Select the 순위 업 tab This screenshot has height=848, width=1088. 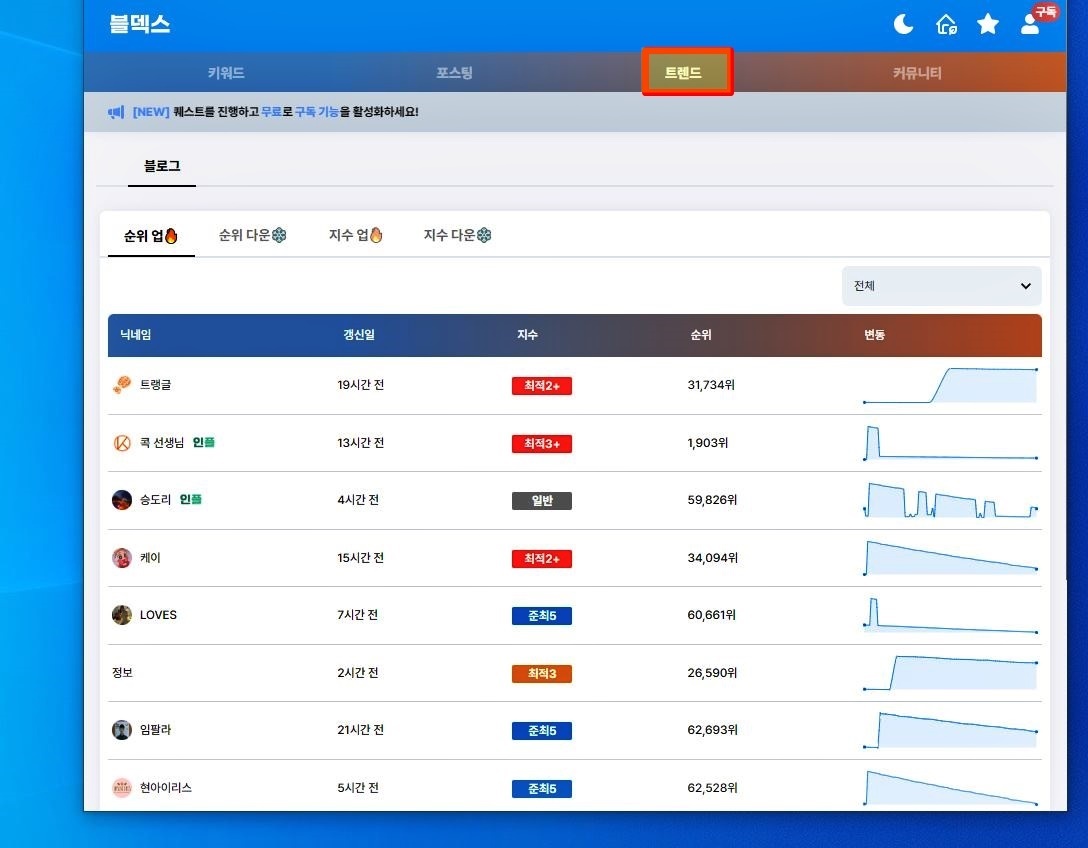tap(151, 236)
